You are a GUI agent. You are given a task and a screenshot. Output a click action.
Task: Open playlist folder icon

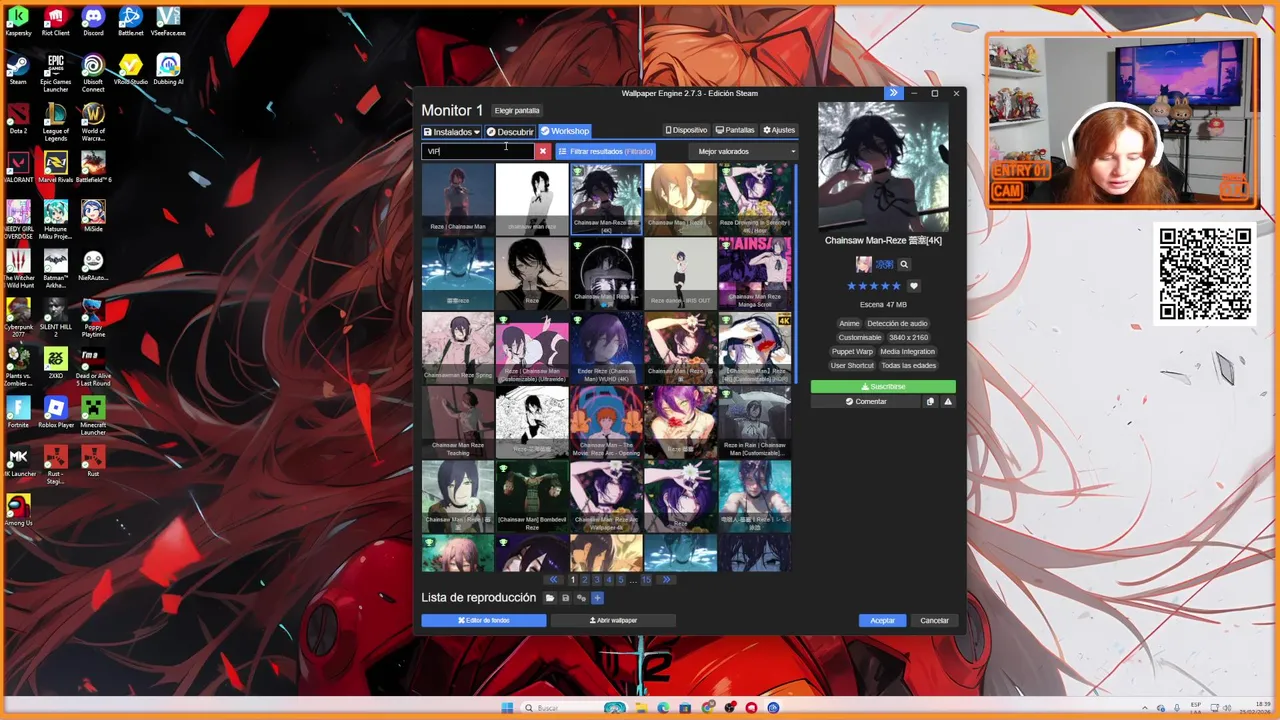[x=549, y=598]
